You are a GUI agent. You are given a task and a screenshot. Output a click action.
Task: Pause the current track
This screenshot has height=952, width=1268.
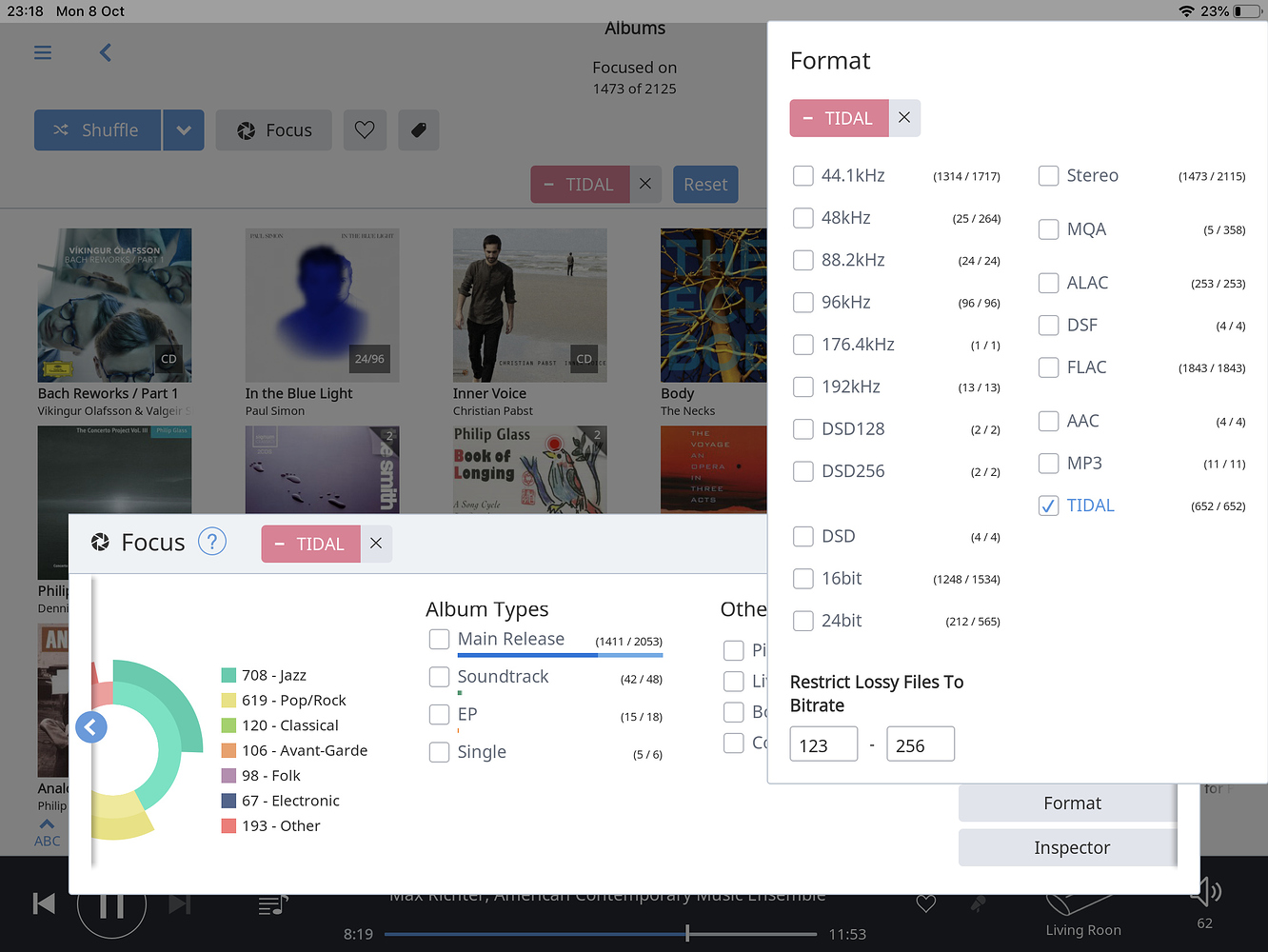pos(111,904)
